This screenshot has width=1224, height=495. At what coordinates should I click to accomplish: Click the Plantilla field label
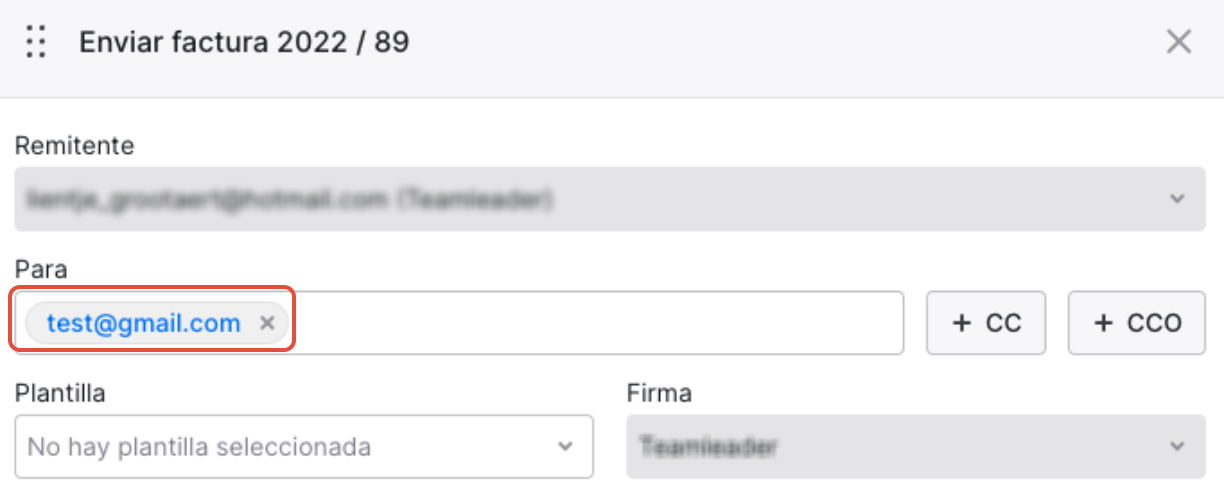[x=60, y=393]
